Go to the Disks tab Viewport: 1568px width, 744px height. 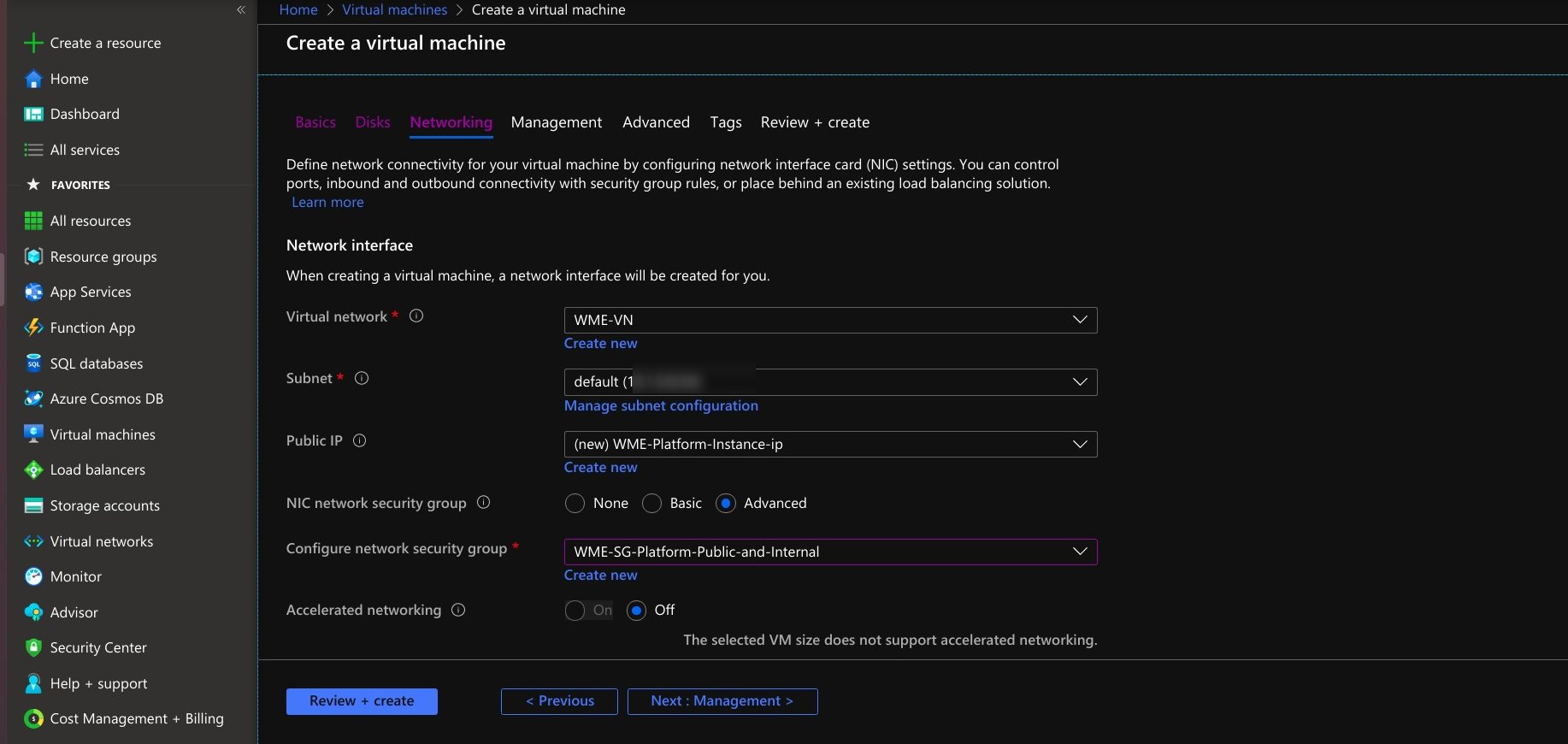pyautogui.click(x=373, y=122)
